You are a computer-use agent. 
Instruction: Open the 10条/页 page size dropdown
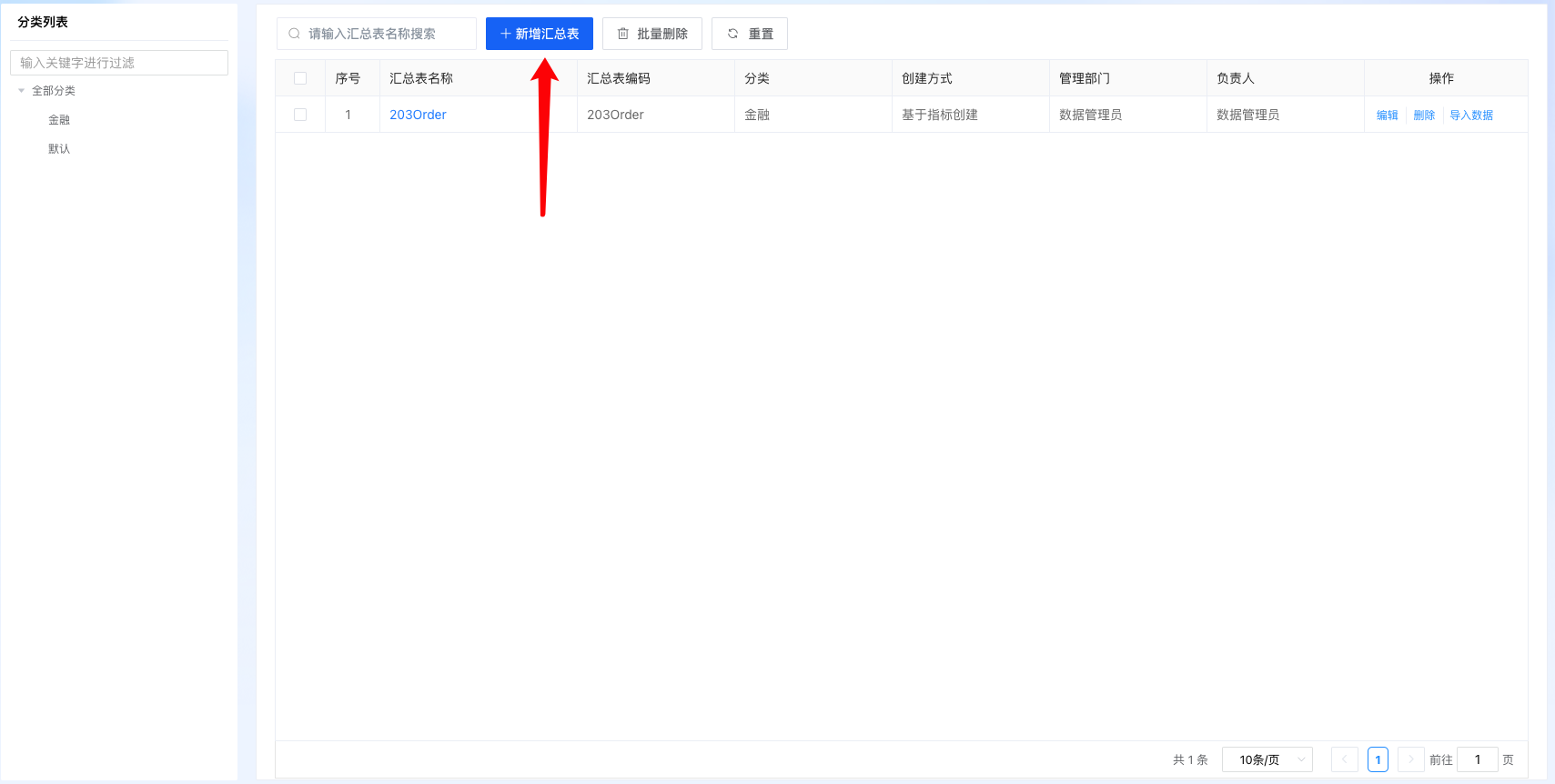pyautogui.click(x=1267, y=759)
